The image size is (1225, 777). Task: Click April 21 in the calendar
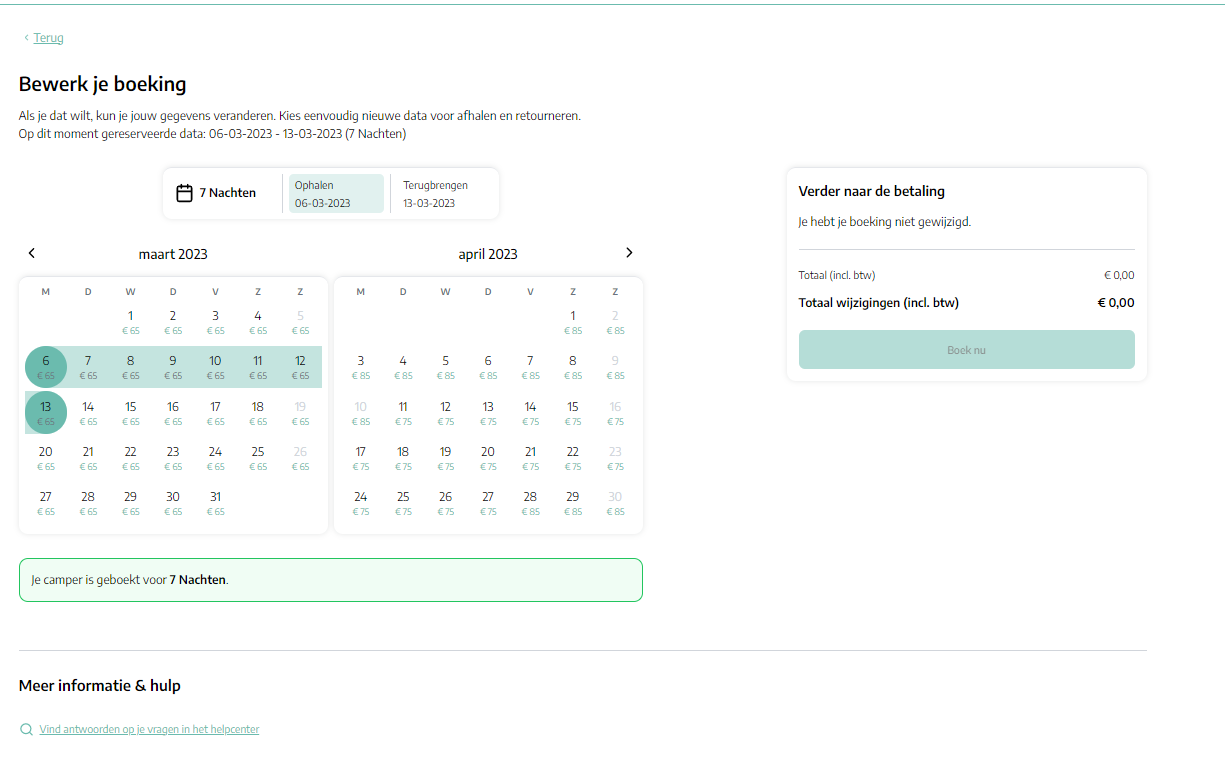(x=531, y=458)
